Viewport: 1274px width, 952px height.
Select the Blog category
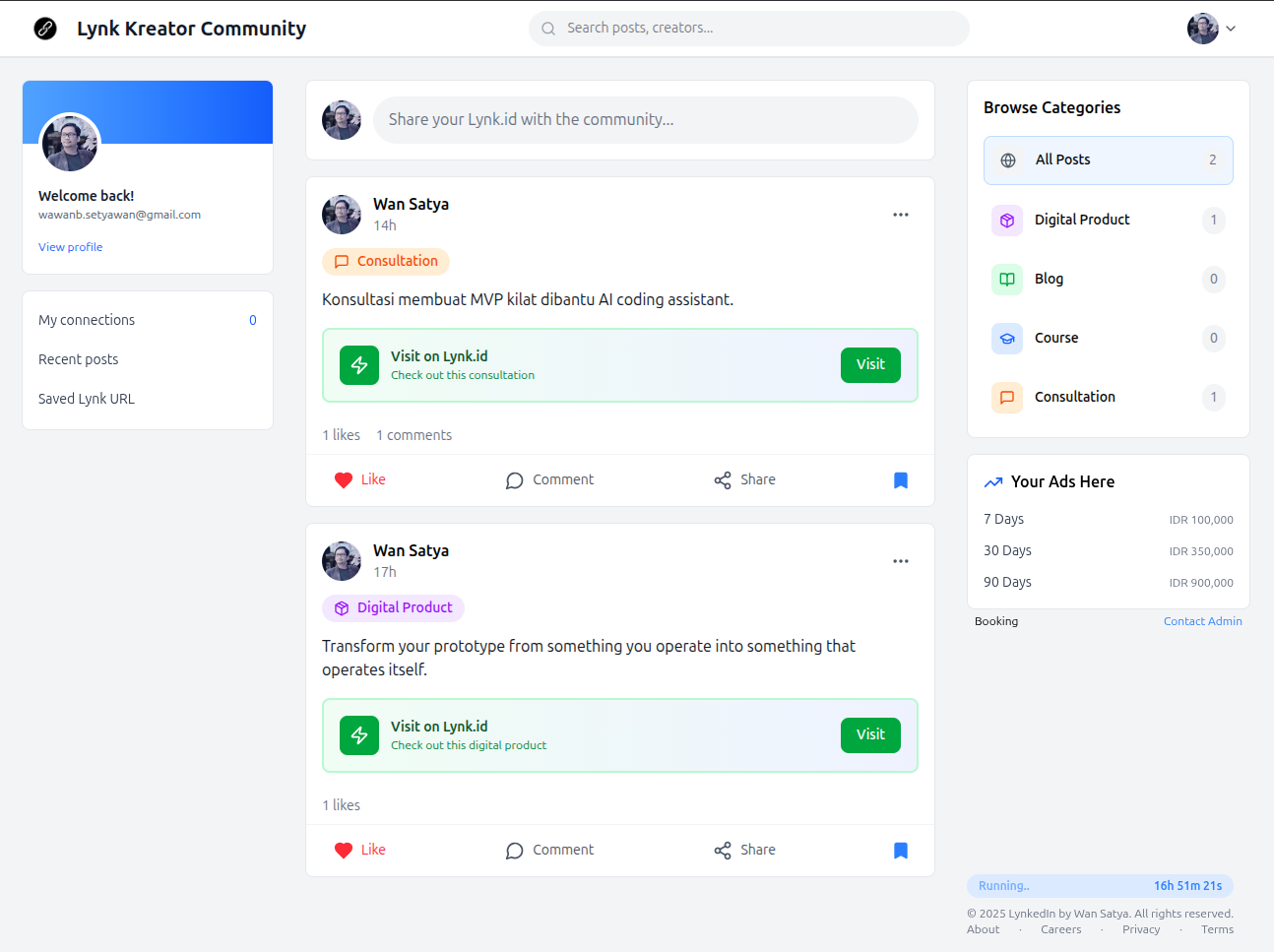point(1109,279)
